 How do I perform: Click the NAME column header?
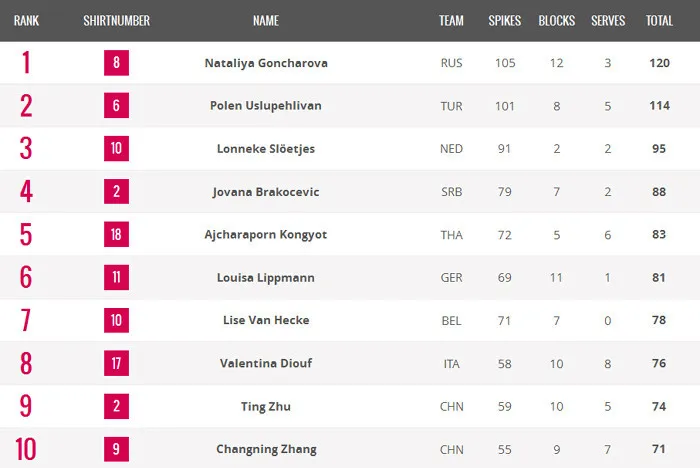[x=266, y=20]
